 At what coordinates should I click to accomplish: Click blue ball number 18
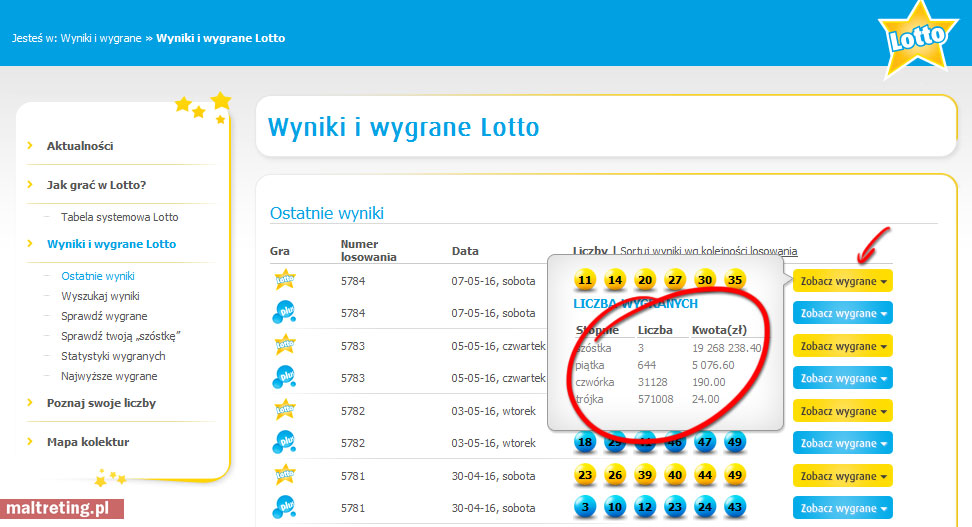585,442
